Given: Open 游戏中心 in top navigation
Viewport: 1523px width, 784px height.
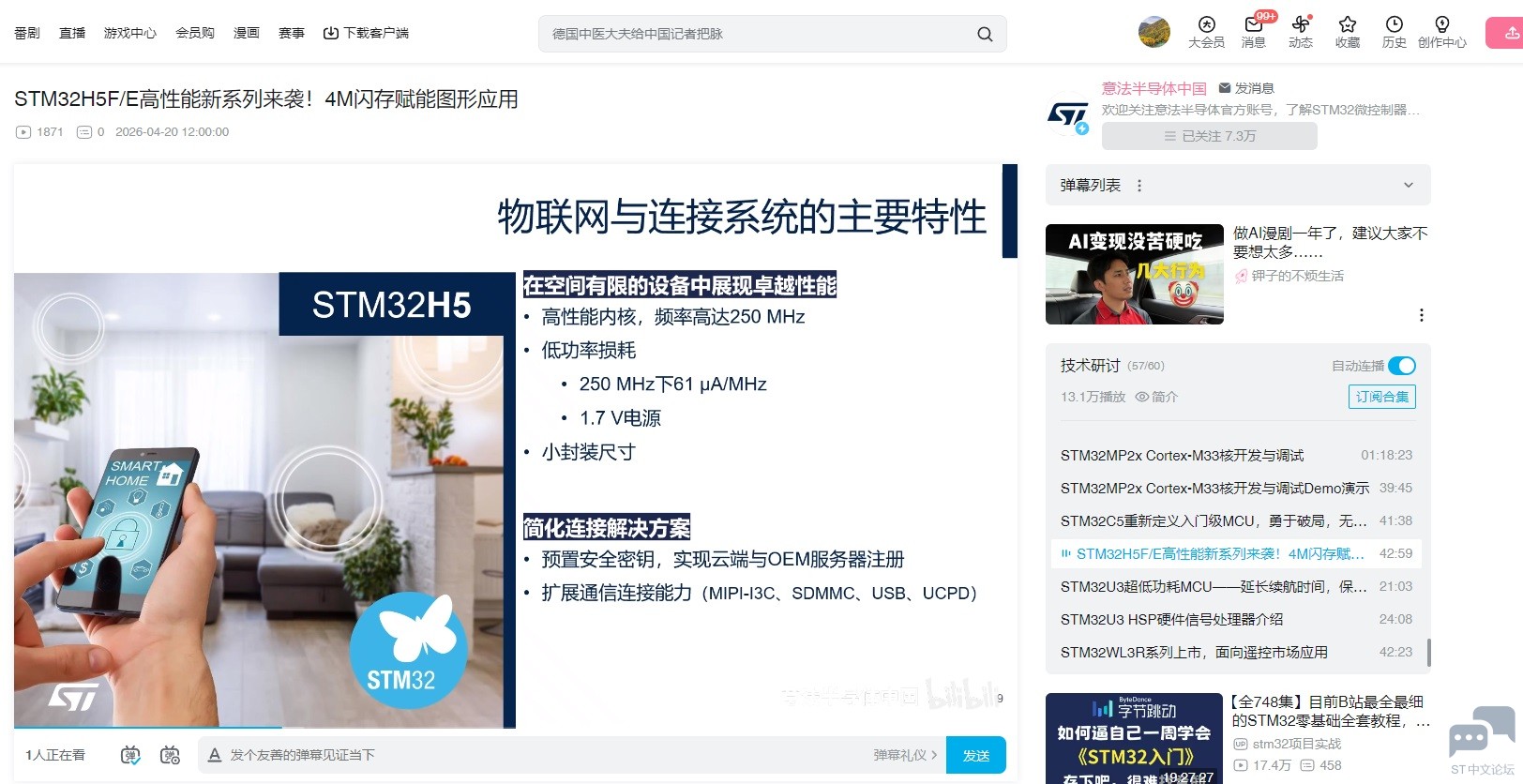Looking at the screenshot, I should 130,33.
